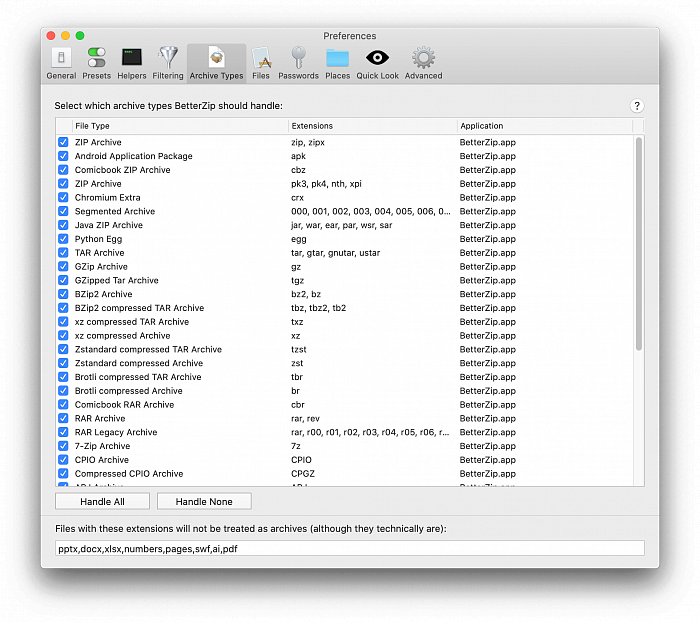Select the GZipped Tar Archive row
The width and height of the screenshot is (700, 622).
(x=344, y=280)
